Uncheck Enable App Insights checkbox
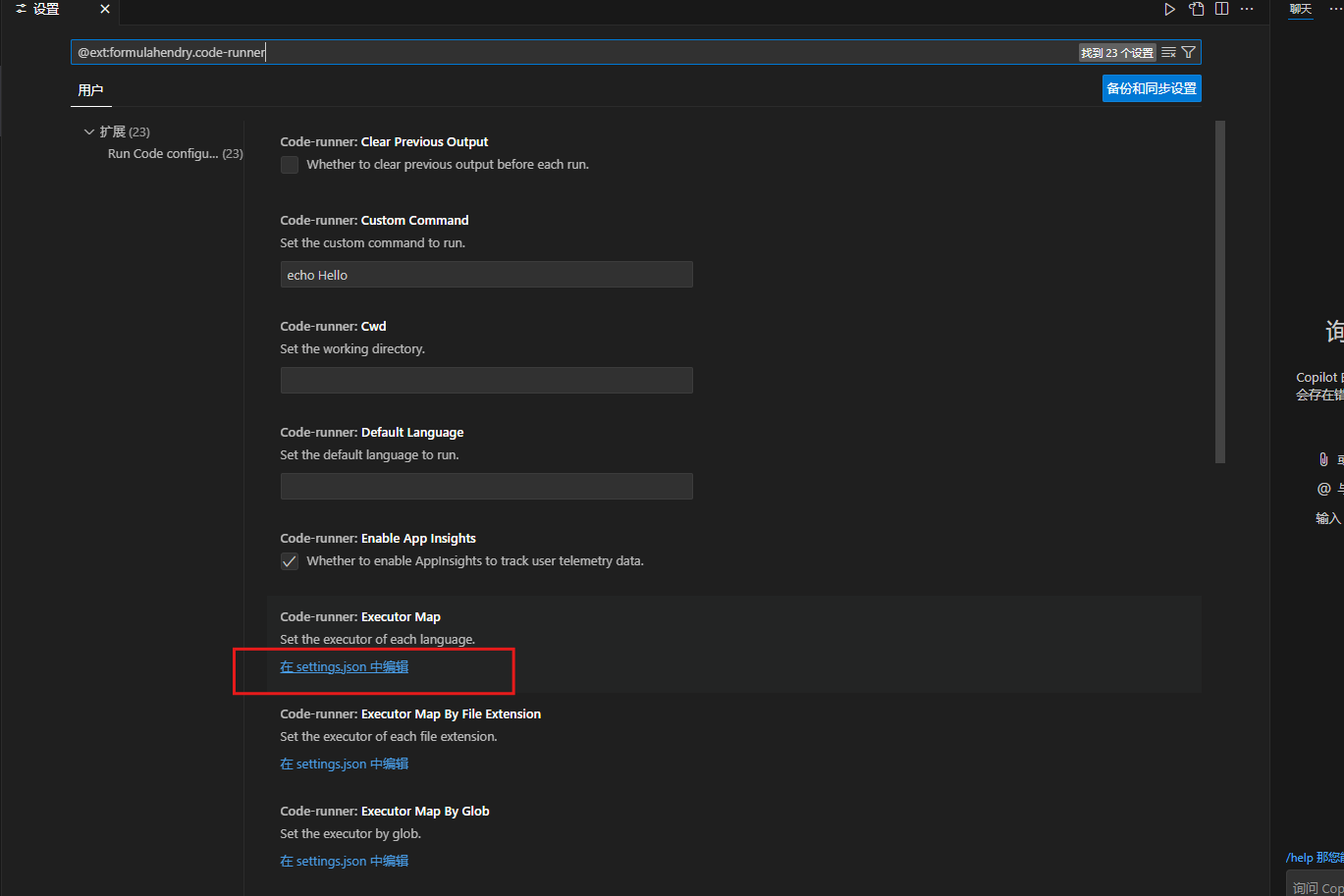The width and height of the screenshot is (1344, 896). 290,561
